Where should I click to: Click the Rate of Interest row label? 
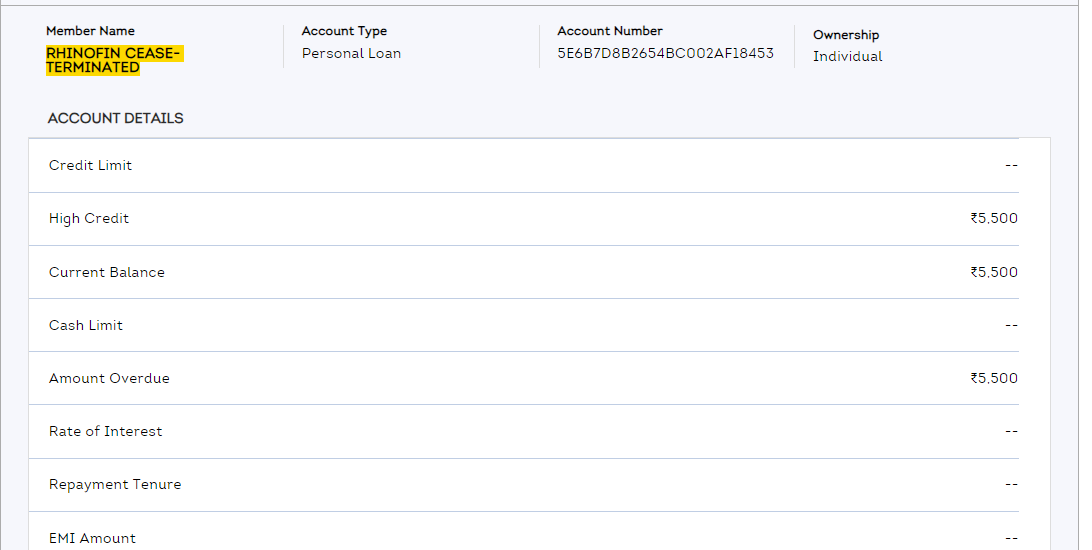(105, 431)
